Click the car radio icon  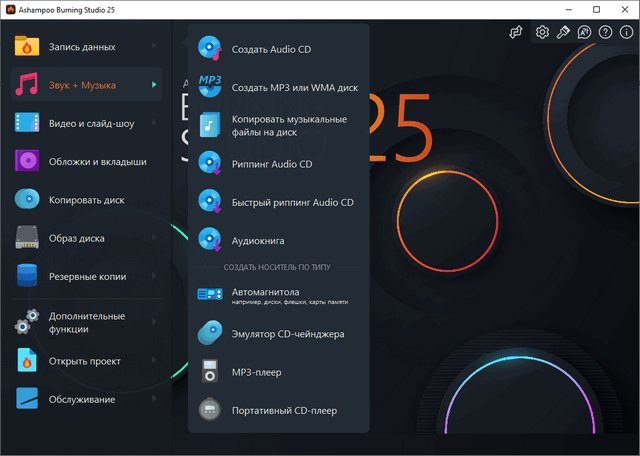(210, 294)
